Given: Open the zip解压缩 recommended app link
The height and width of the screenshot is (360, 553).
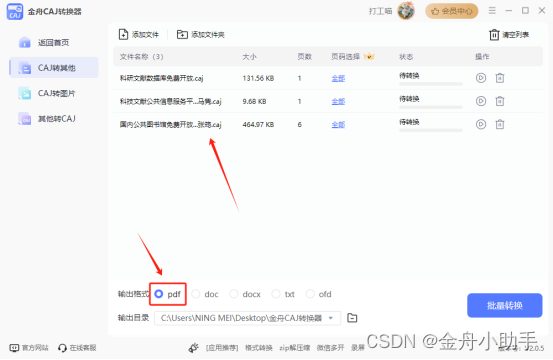Looking at the screenshot, I should point(294,348).
